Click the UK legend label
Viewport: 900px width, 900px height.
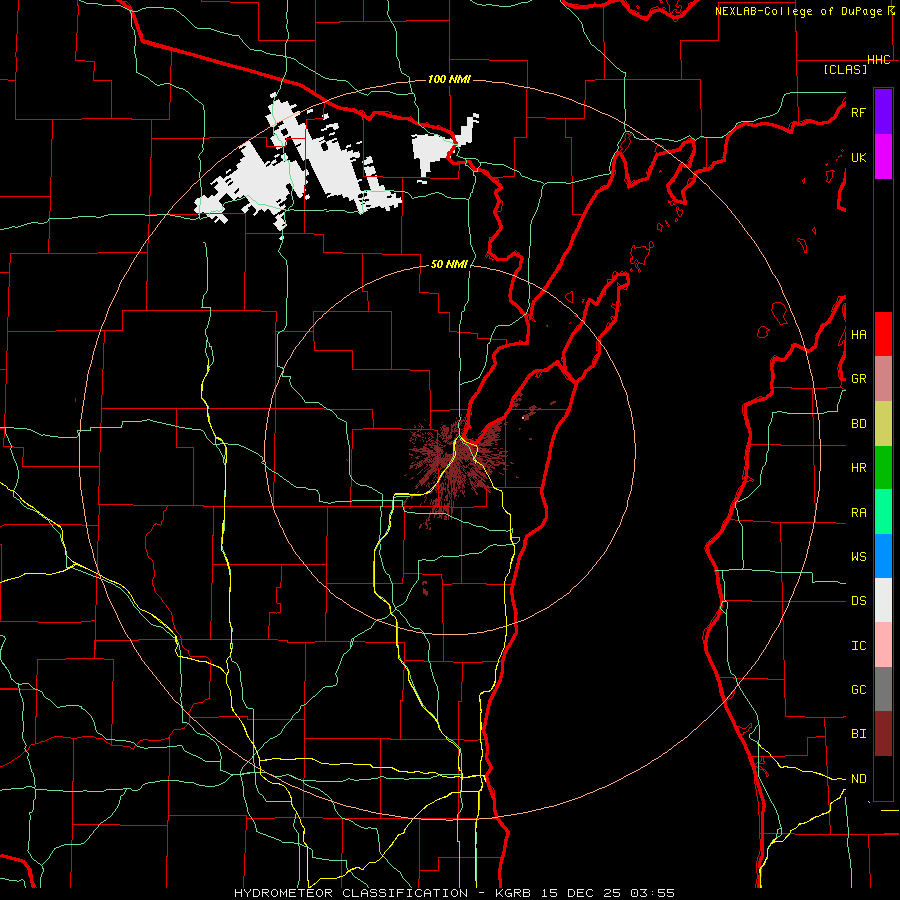858,157
